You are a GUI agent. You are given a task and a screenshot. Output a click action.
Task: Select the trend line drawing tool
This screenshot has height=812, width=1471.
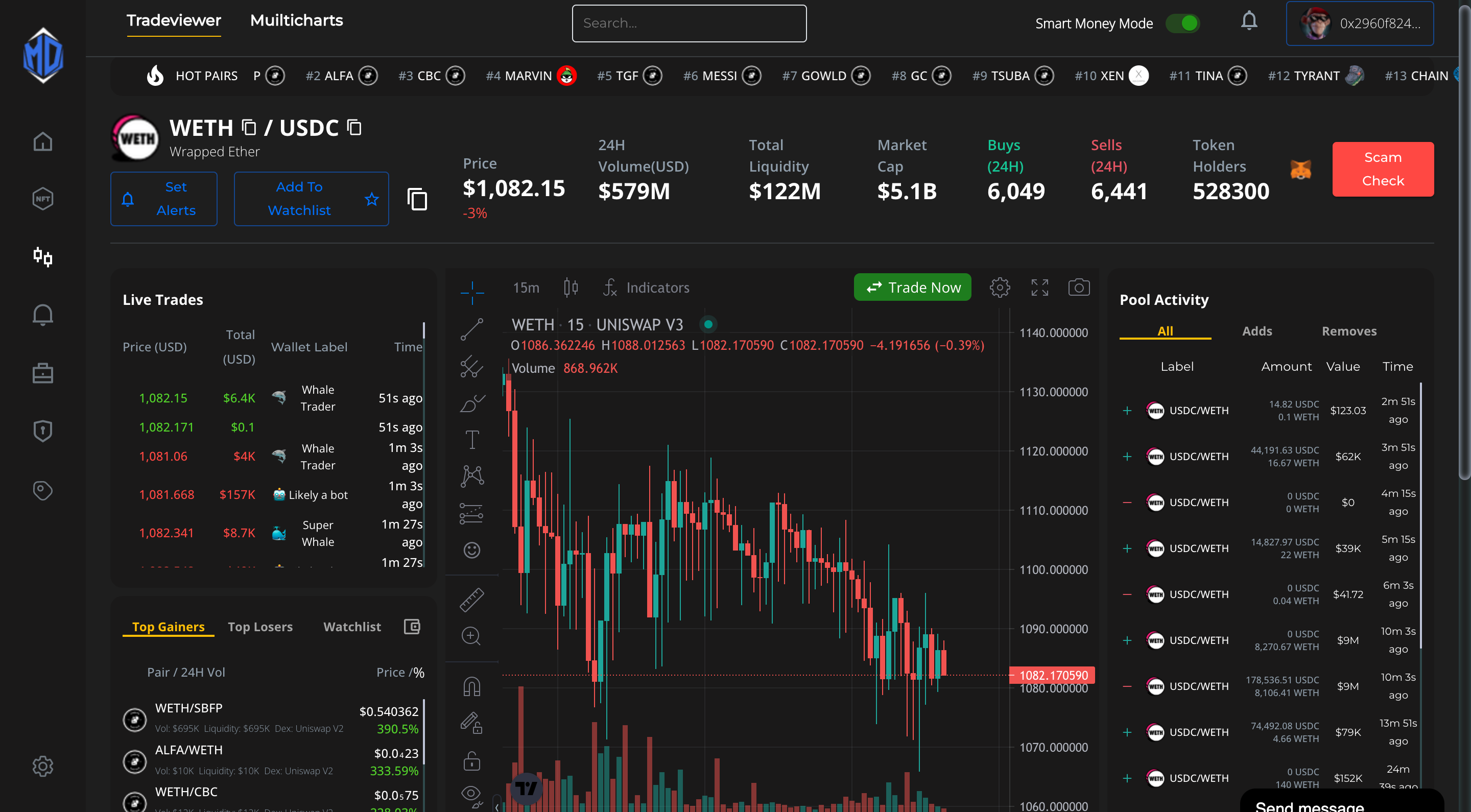coord(472,329)
